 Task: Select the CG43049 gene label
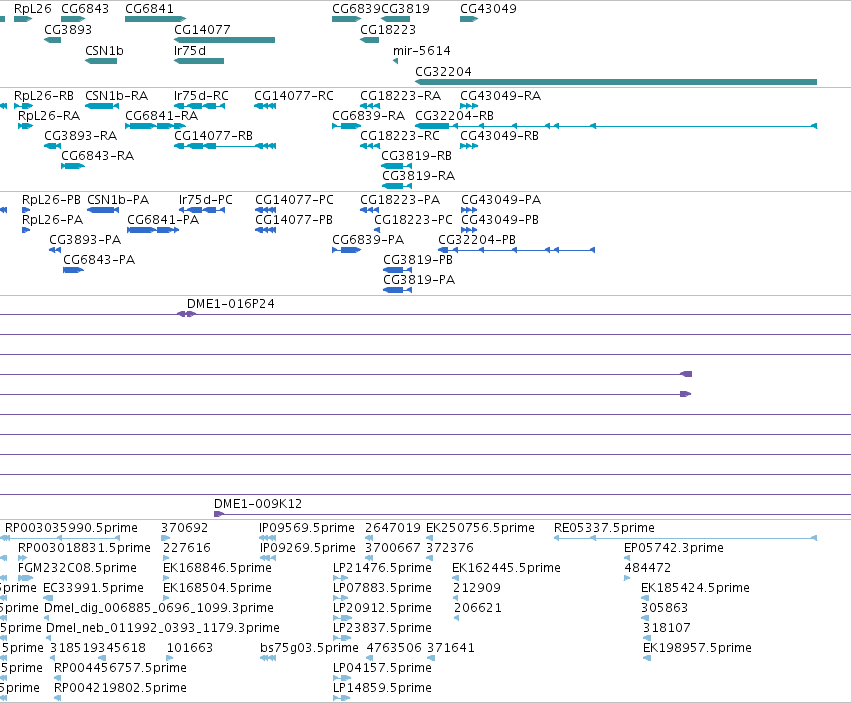[x=488, y=9]
